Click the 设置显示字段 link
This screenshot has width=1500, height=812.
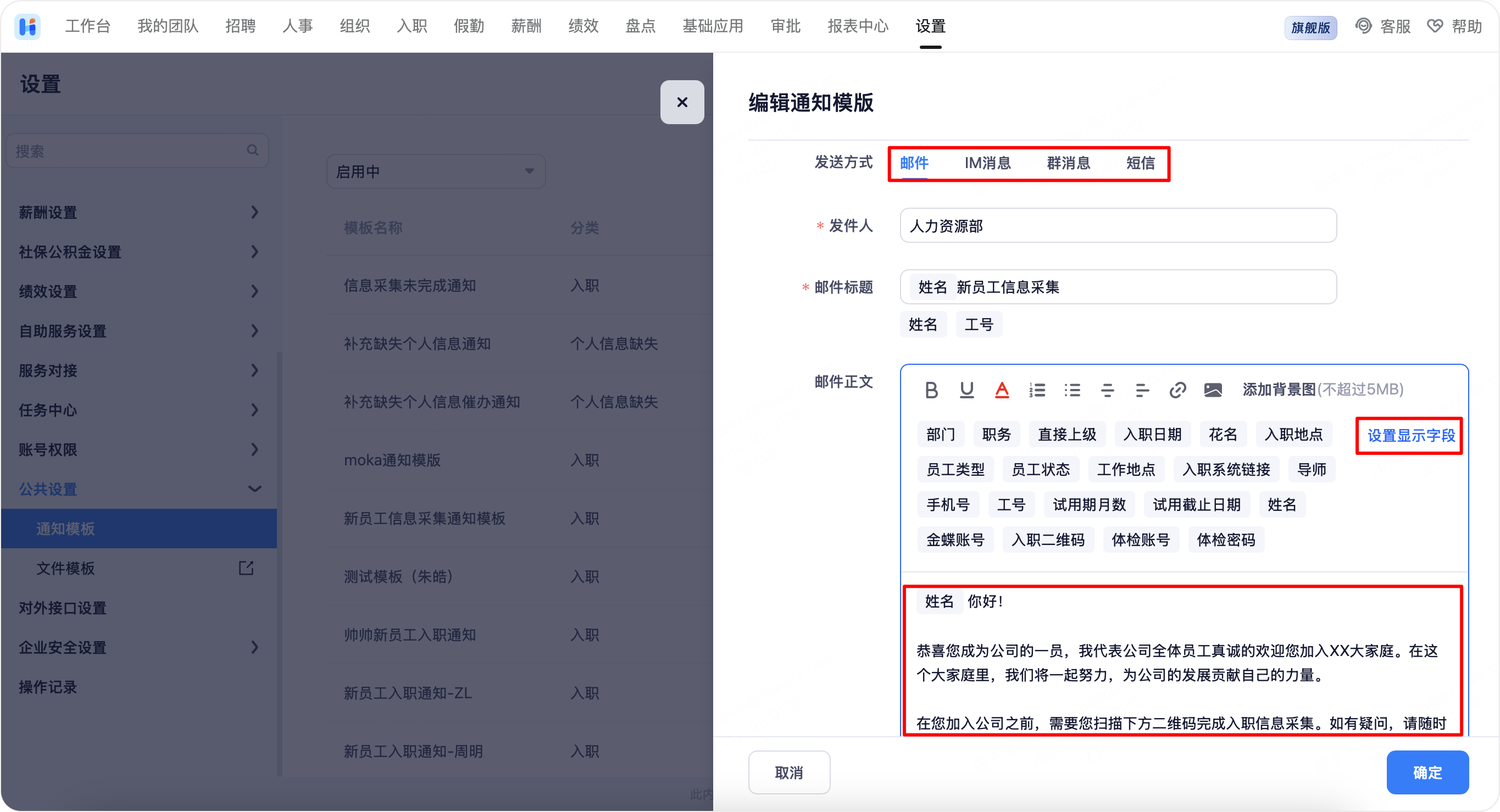(x=1410, y=435)
